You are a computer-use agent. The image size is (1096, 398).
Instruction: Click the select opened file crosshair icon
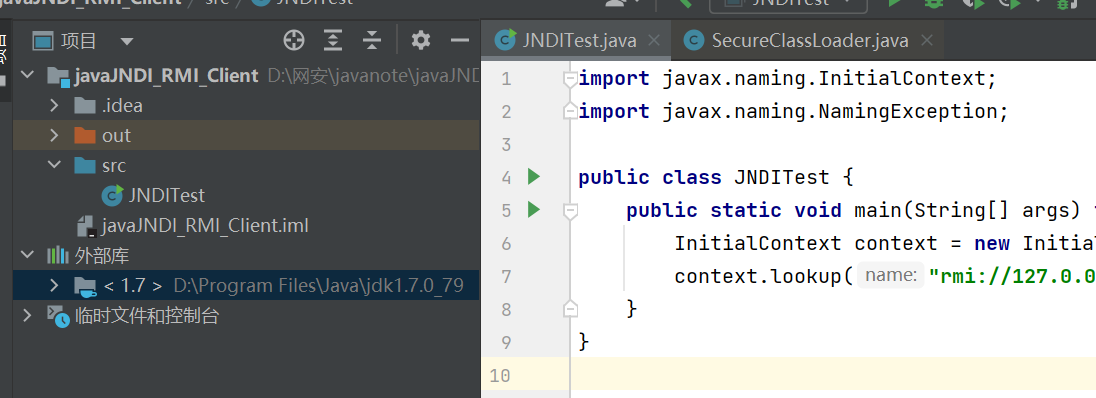click(294, 41)
